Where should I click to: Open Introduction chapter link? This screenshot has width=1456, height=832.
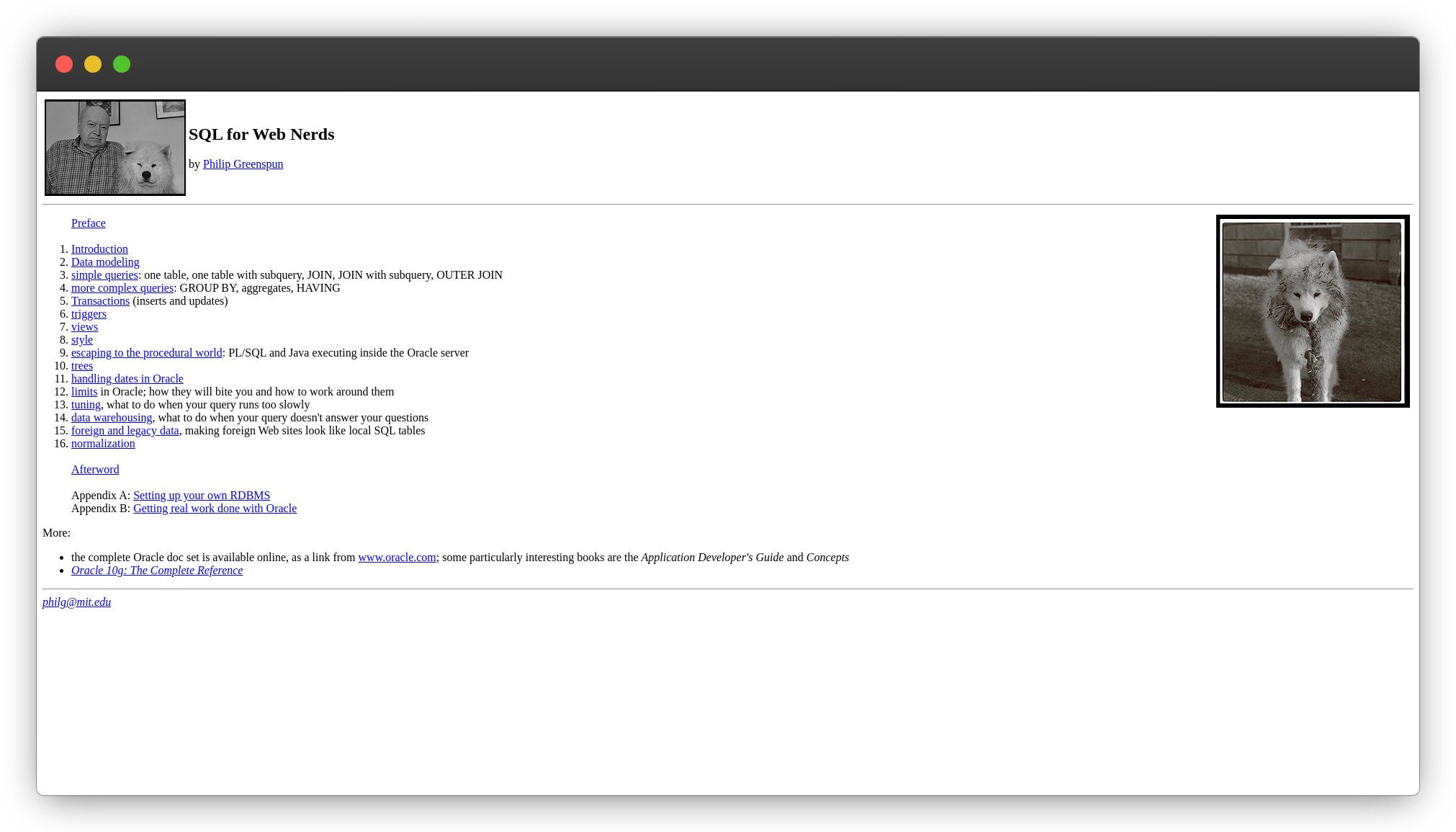tap(99, 249)
